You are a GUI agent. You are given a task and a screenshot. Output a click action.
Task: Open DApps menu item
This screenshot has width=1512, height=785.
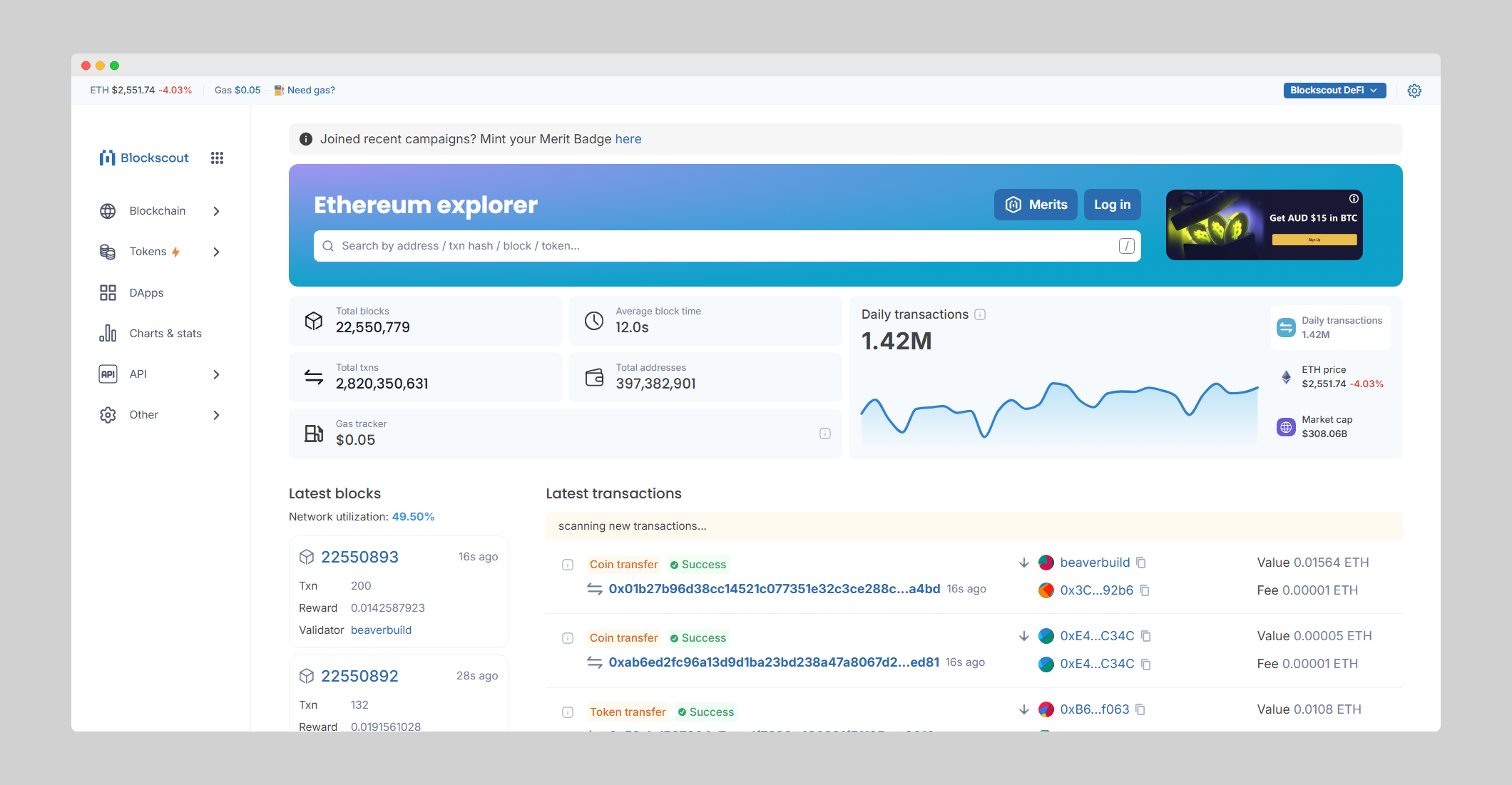[161, 292]
